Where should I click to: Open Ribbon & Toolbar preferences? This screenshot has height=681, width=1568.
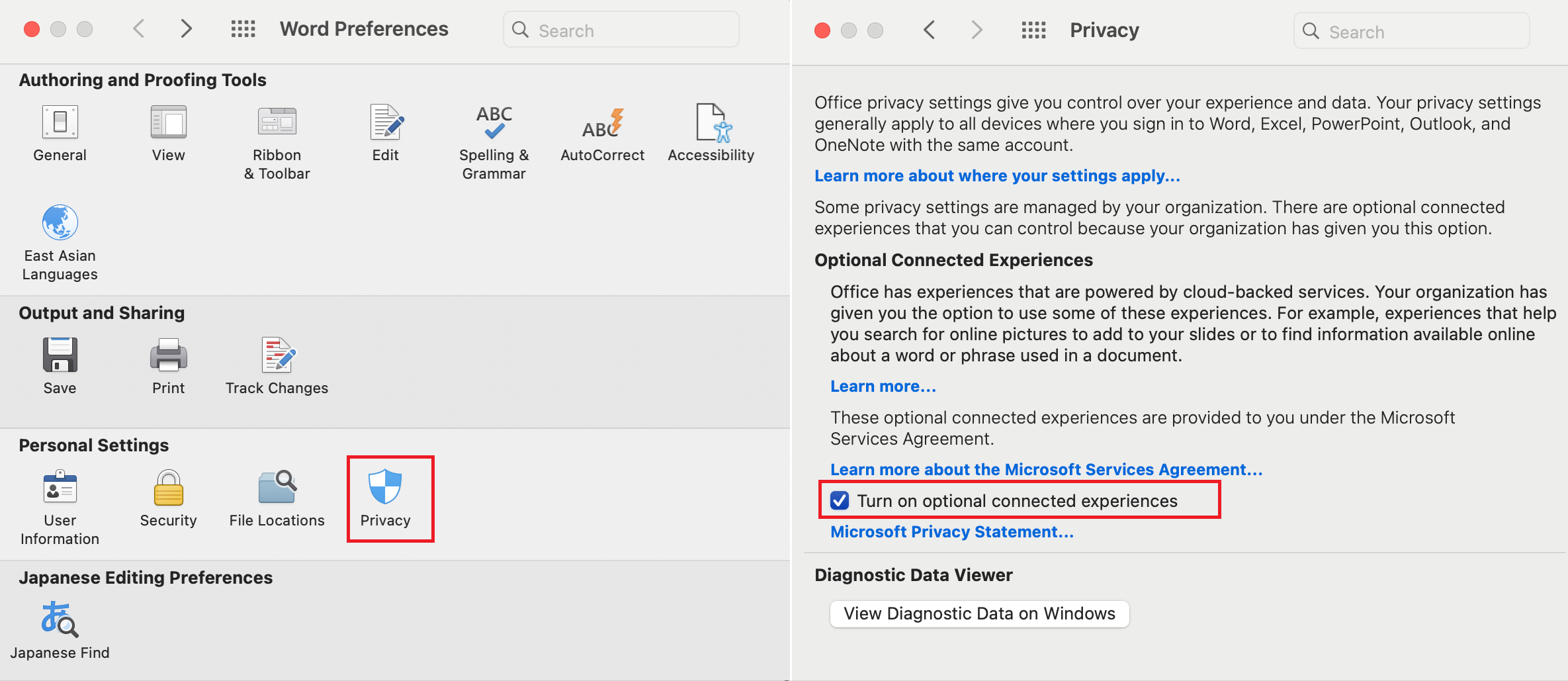pos(277,143)
